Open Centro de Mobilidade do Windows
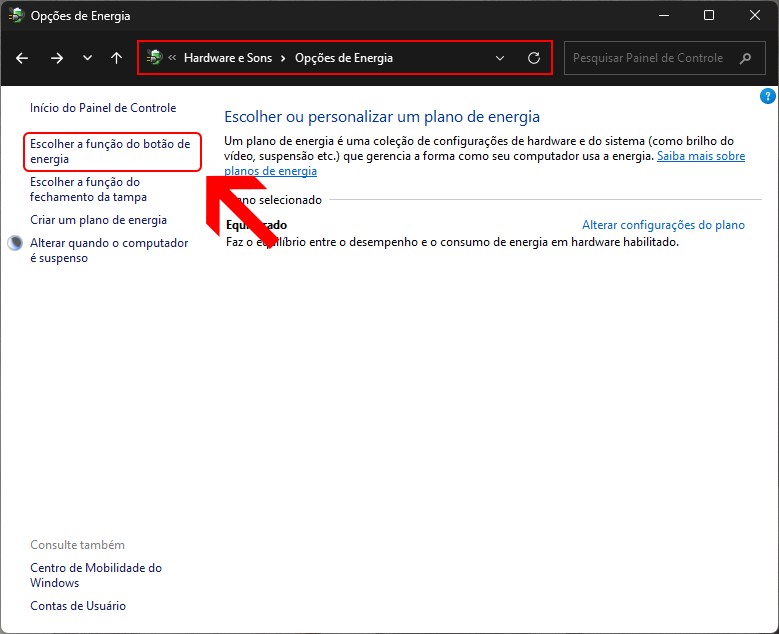The height and width of the screenshot is (634, 779). tap(95, 575)
